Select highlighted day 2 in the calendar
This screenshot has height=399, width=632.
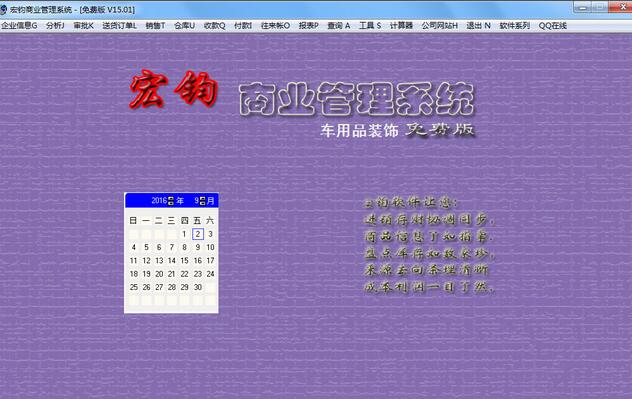coord(198,234)
